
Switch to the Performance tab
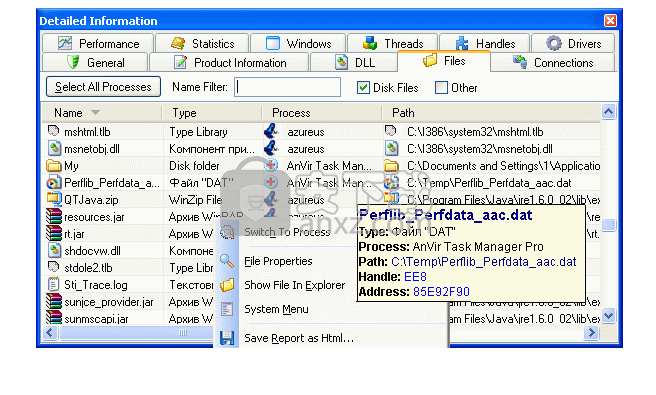[x=98, y=44]
